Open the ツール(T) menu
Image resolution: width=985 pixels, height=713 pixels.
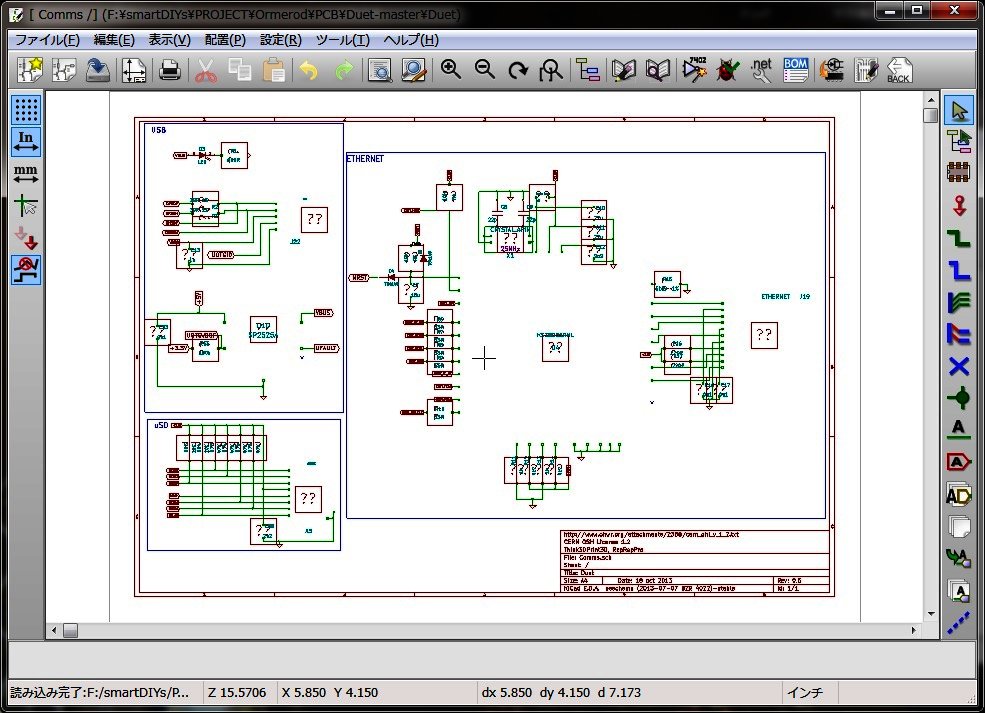pos(342,40)
